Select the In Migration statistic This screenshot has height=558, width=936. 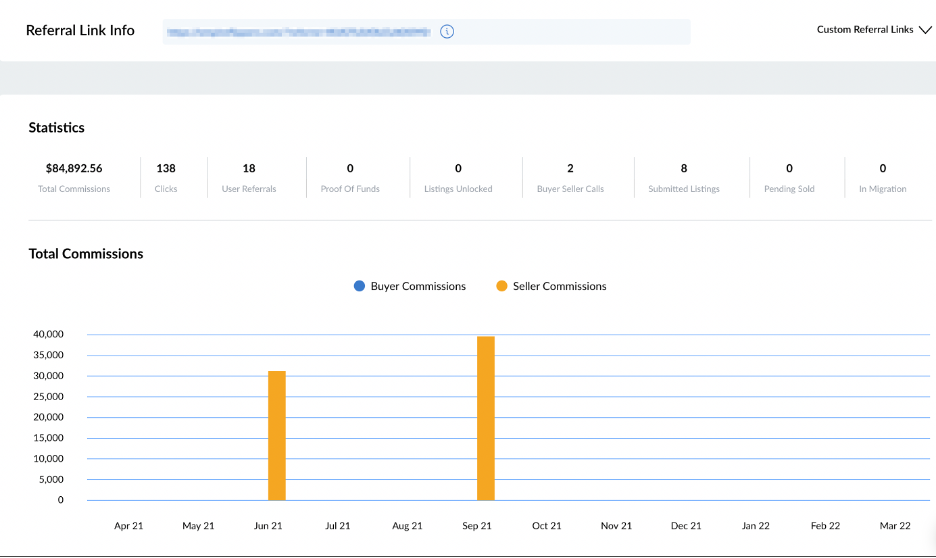(x=882, y=177)
